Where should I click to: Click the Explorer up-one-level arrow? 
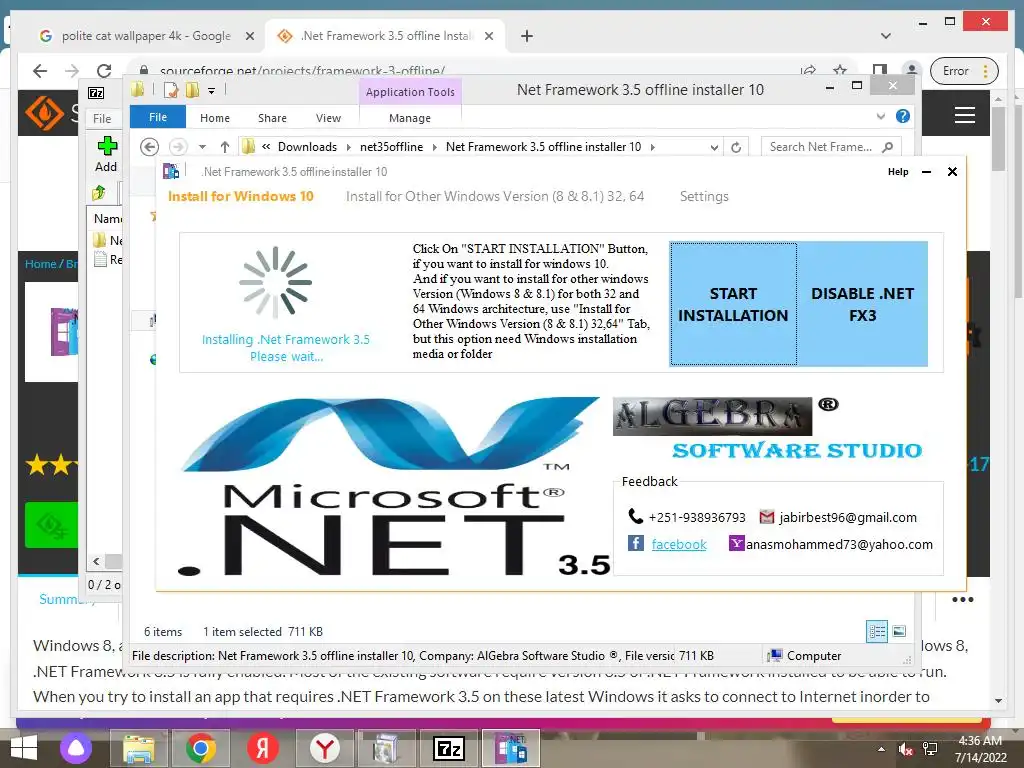click(225, 147)
